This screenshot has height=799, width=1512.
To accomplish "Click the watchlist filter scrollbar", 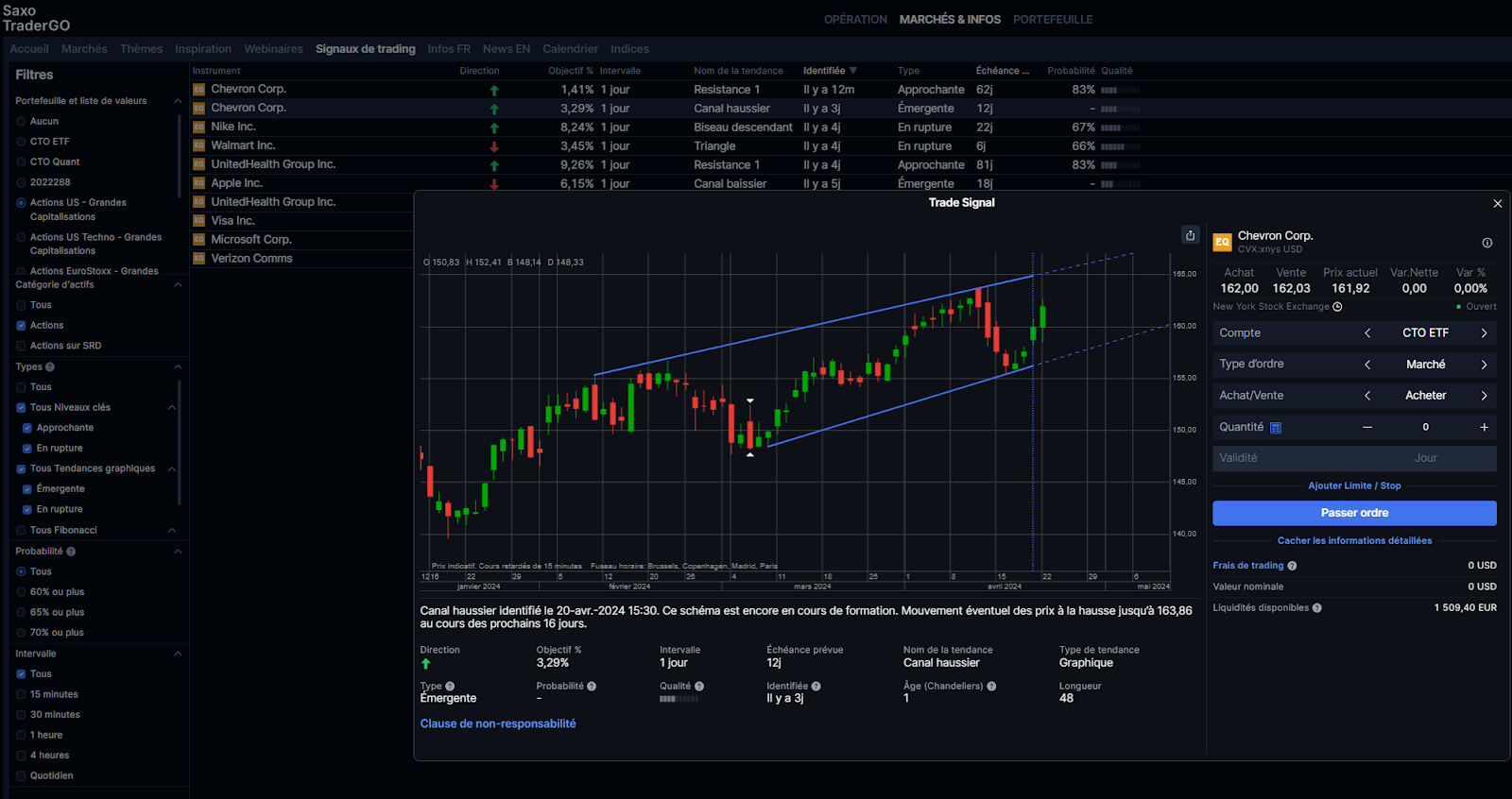I will tap(179, 157).
